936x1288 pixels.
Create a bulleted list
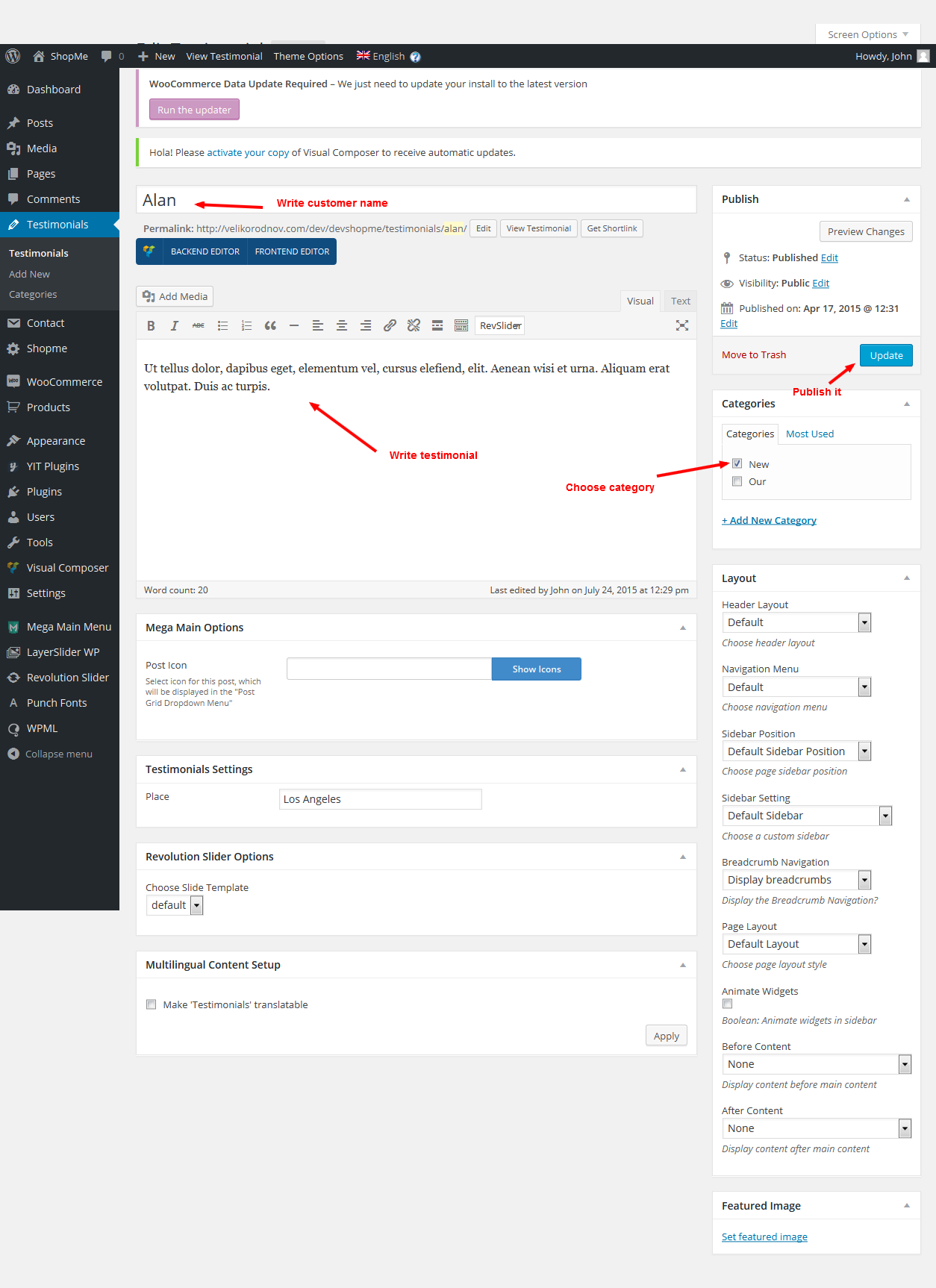coord(222,326)
